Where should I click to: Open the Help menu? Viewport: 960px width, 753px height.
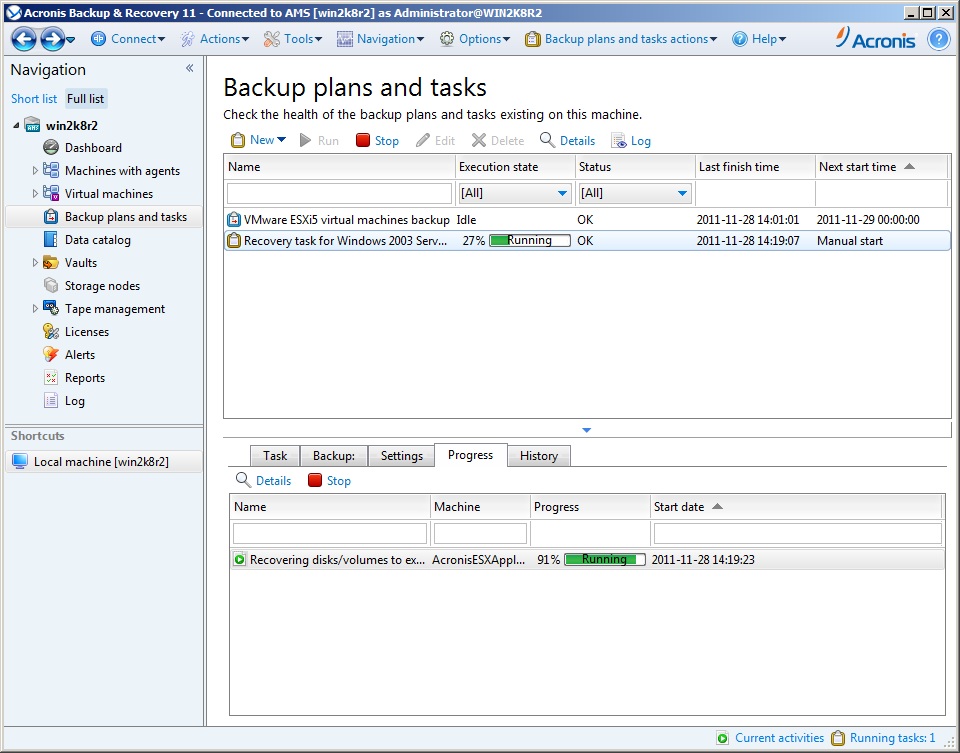pyautogui.click(x=759, y=39)
